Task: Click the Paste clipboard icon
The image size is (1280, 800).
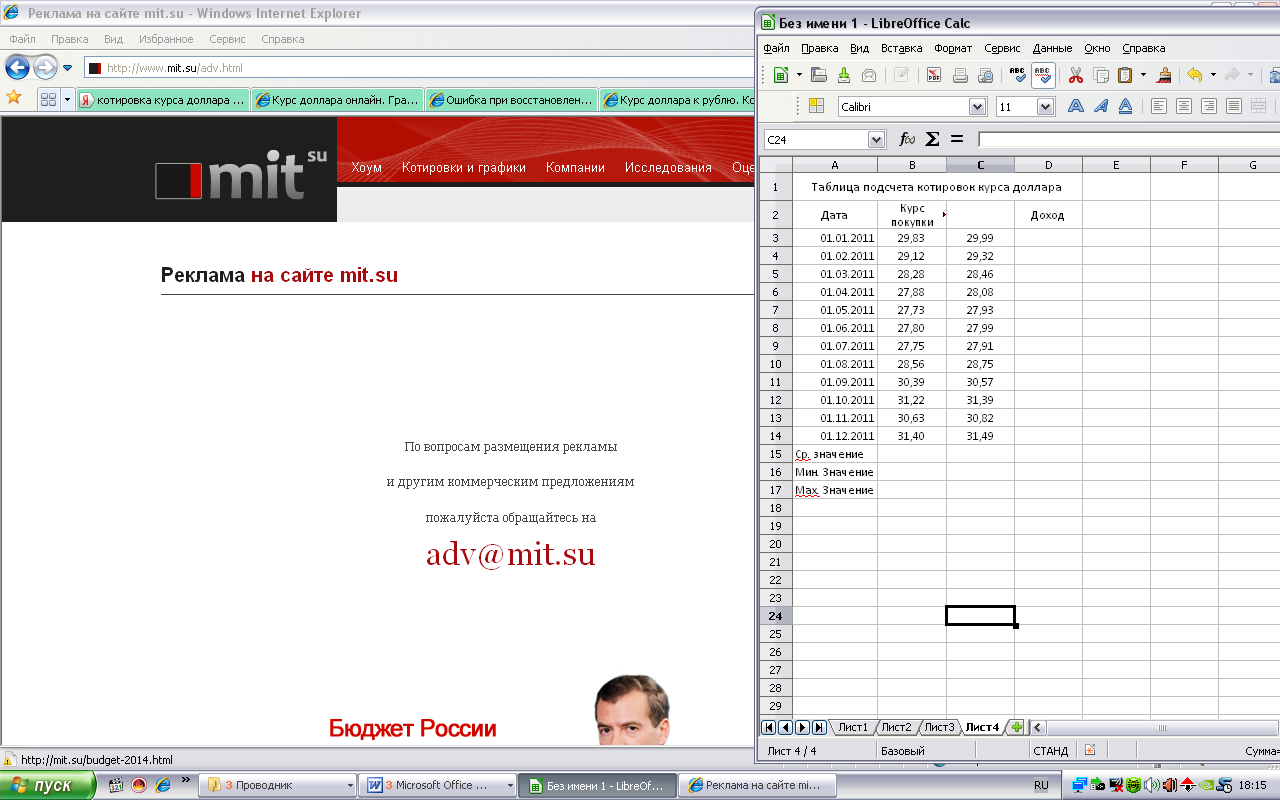Action: click(x=1125, y=75)
